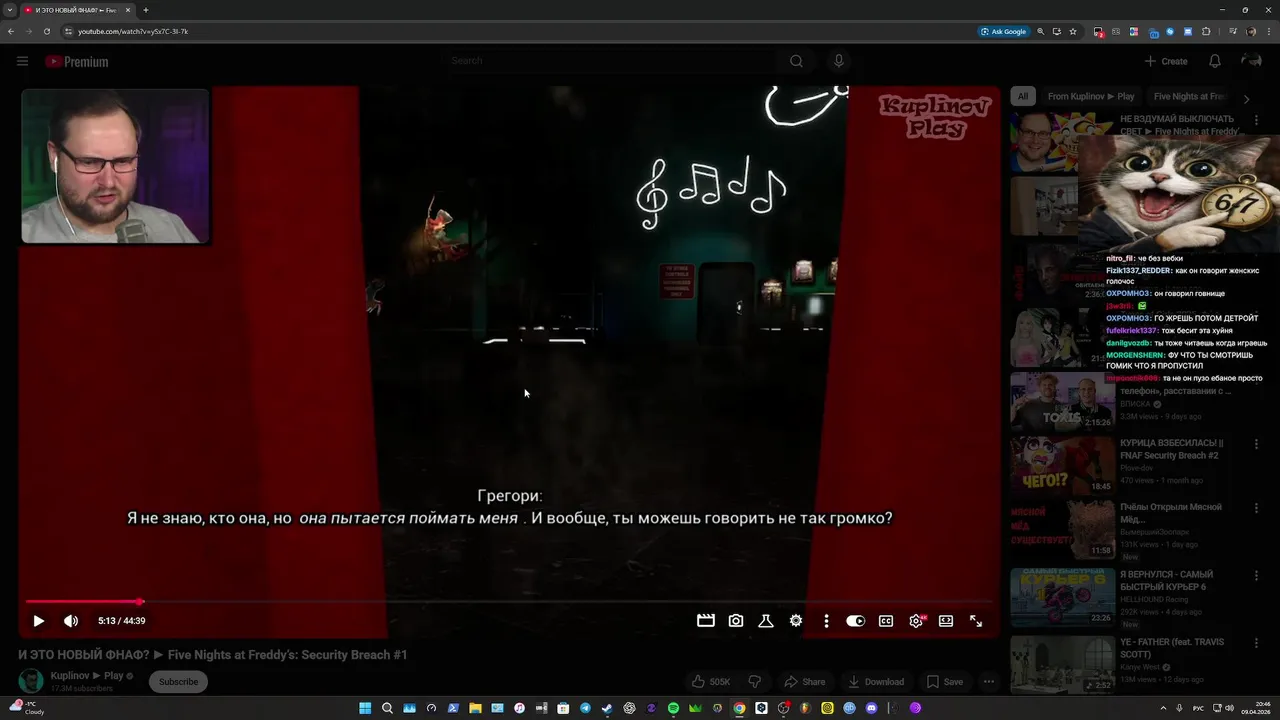Select the All filter chip
This screenshot has width=1280, height=720.
1022,97
